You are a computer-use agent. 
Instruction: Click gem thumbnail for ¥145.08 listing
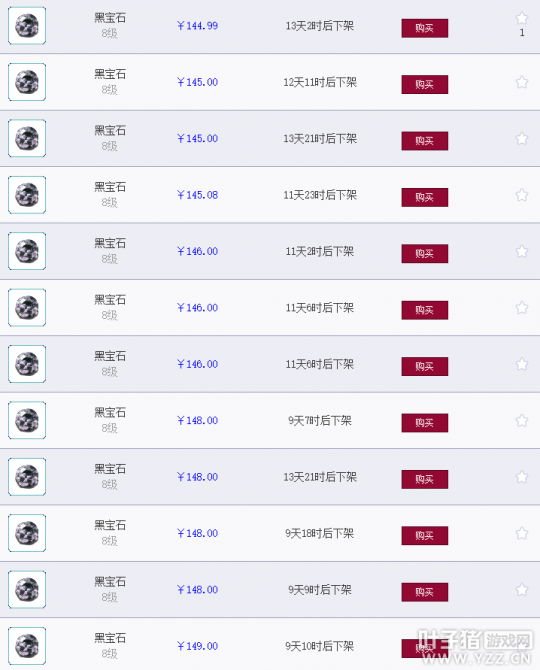point(27,195)
